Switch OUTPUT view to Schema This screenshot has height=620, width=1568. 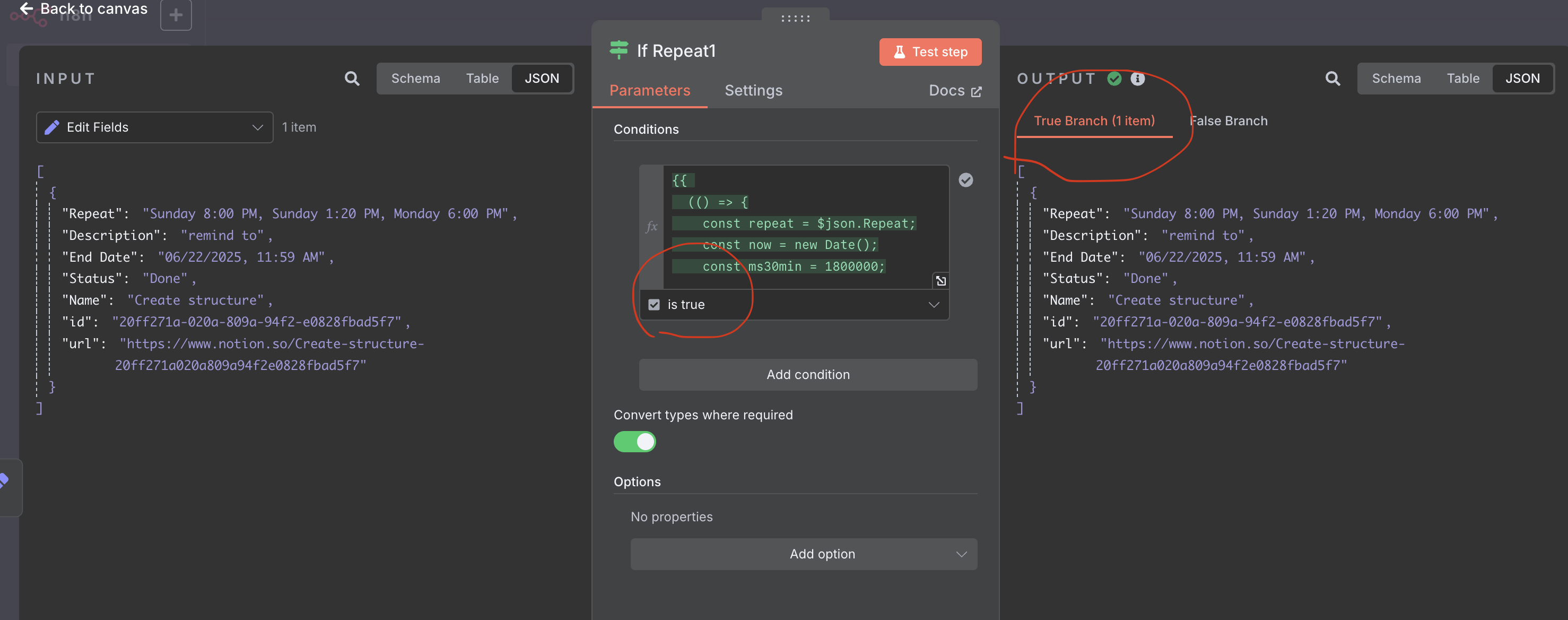coord(1396,79)
